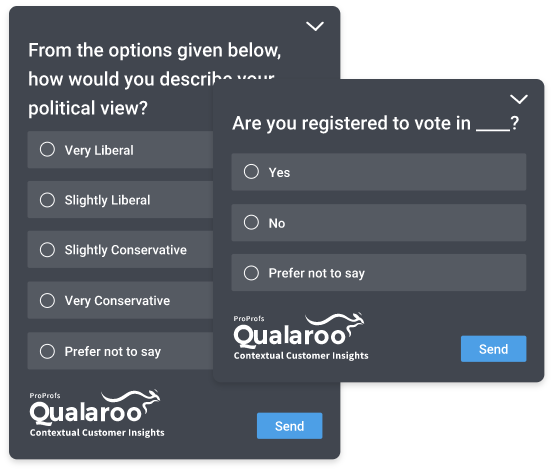Select the No radio button
The width and height of the screenshot is (554, 472).
pyautogui.click(x=251, y=223)
